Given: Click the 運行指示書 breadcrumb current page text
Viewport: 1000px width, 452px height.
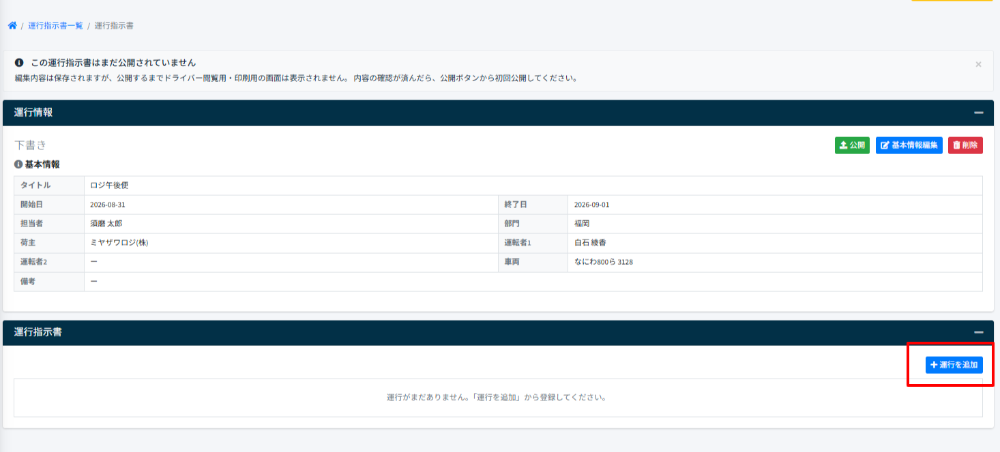Looking at the screenshot, I should [114, 26].
